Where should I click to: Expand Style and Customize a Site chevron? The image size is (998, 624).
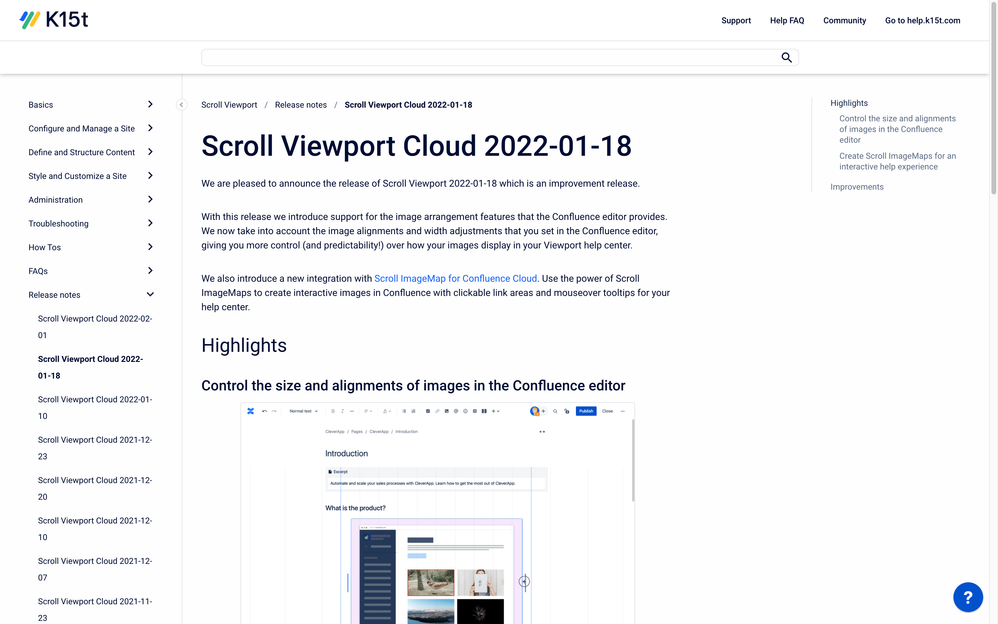(x=150, y=176)
